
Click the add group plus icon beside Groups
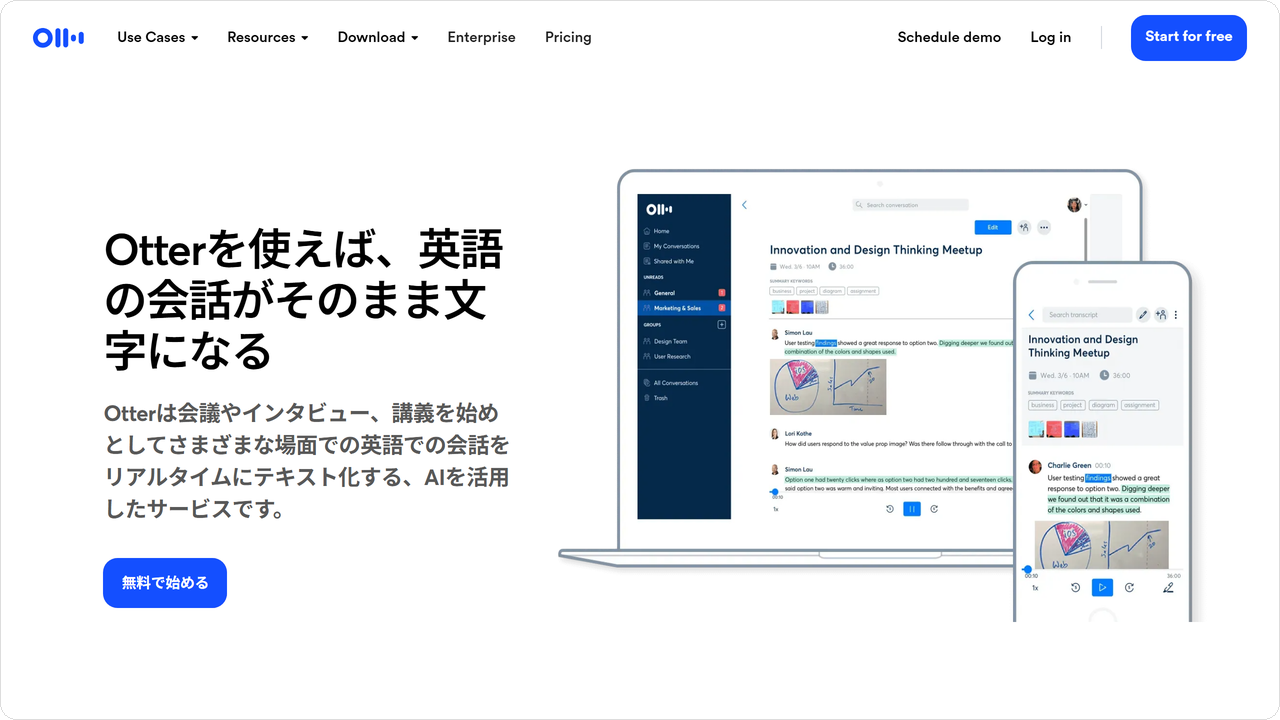click(722, 325)
